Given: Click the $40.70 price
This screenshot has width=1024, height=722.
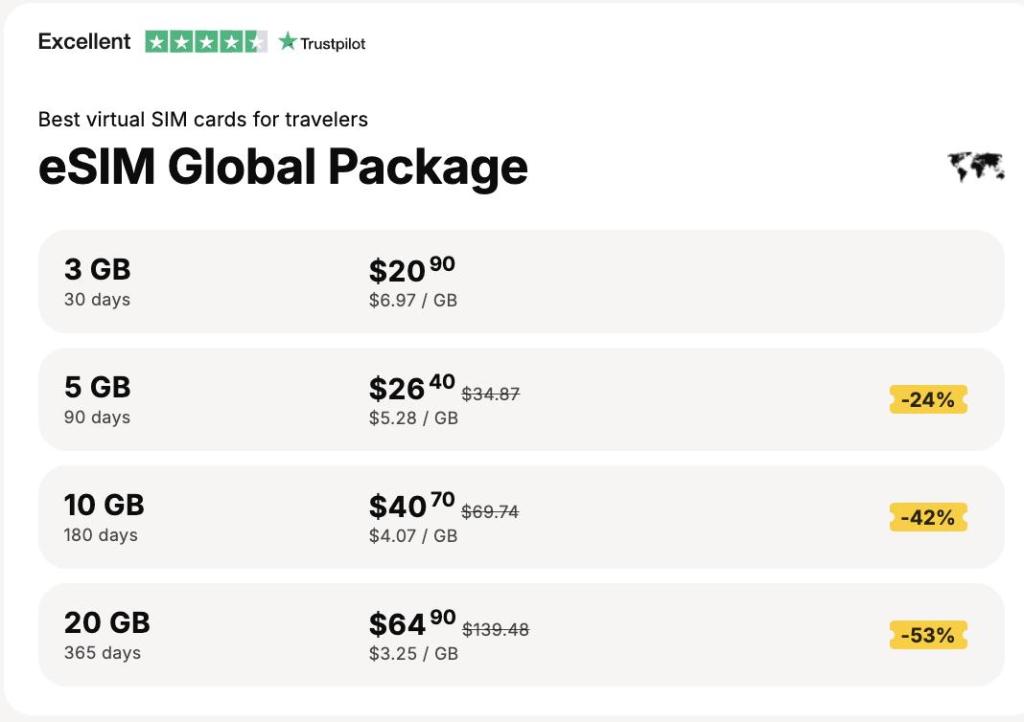Looking at the screenshot, I should coord(412,506).
